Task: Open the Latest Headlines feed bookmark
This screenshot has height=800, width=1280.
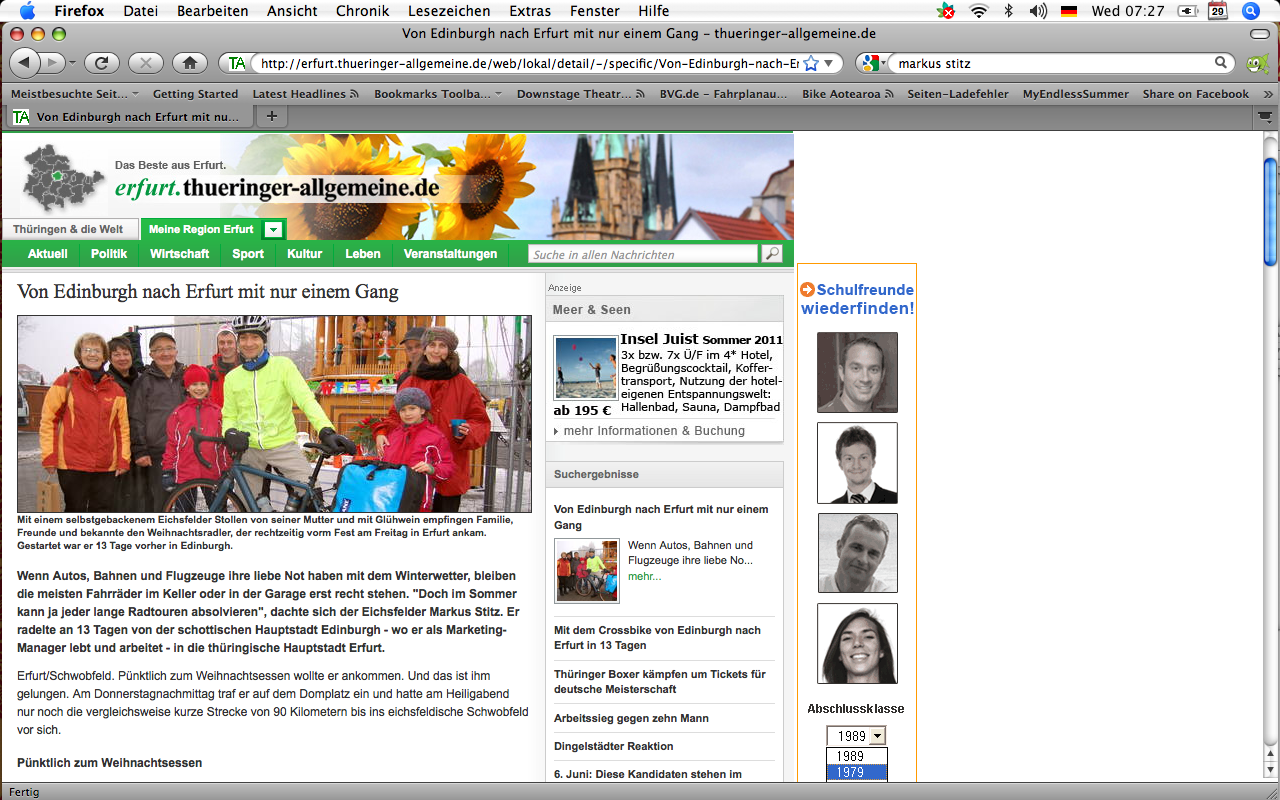Action: click(306, 94)
